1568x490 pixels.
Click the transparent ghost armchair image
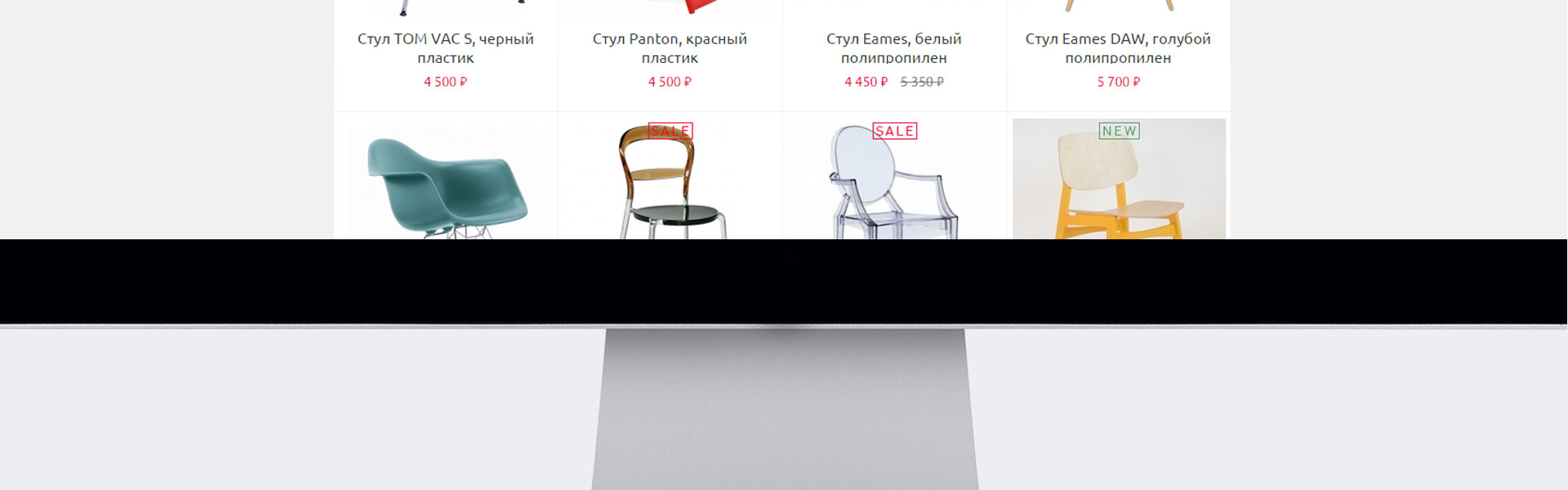[x=893, y=184]
